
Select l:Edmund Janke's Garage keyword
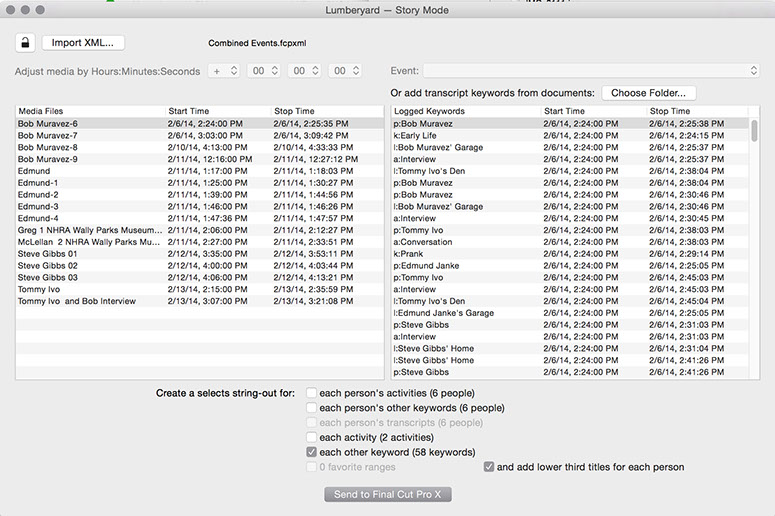pyautogui.click(x=570, y=313)
